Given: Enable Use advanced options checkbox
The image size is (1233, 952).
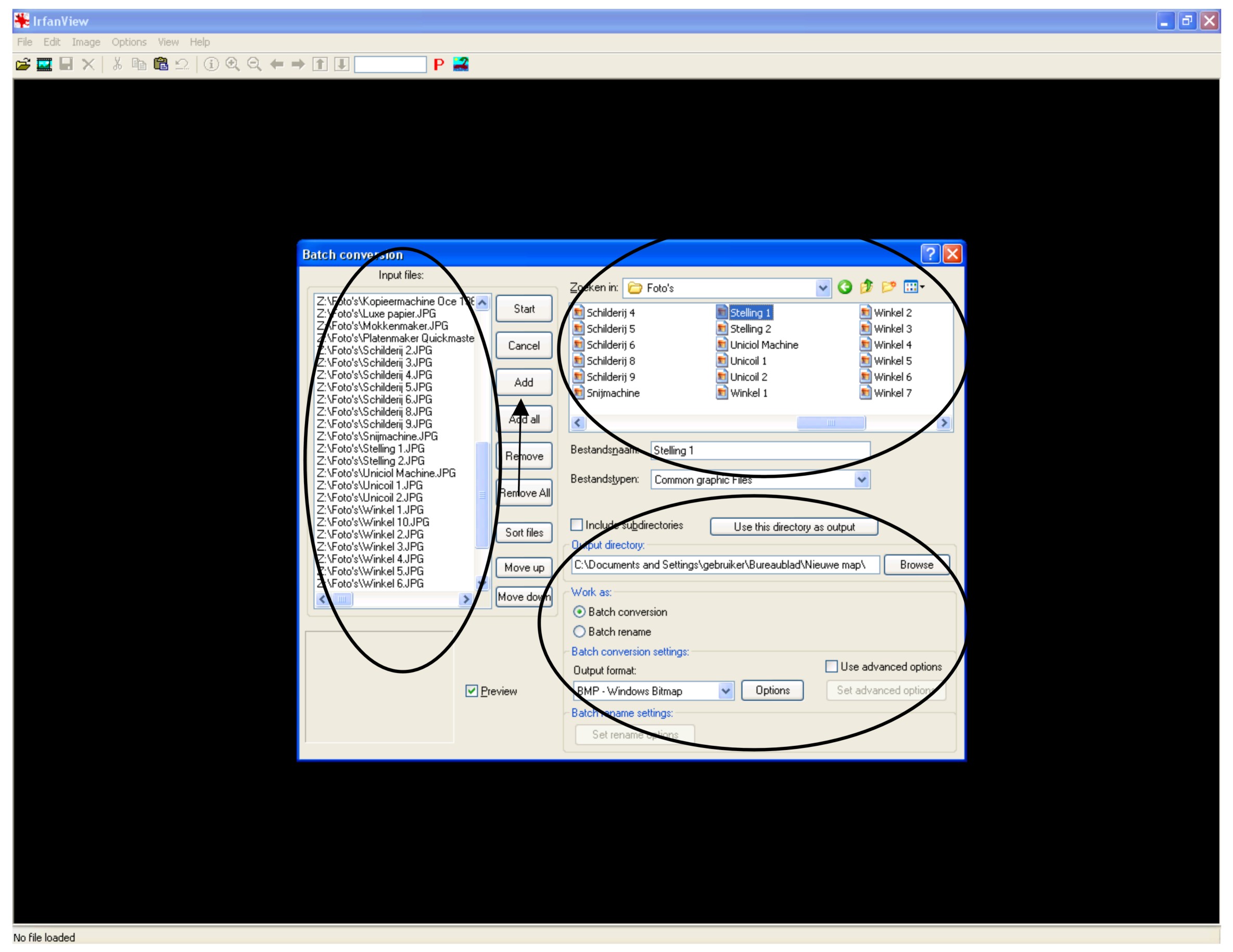Looking at the screenshot, I should (831, 667).
